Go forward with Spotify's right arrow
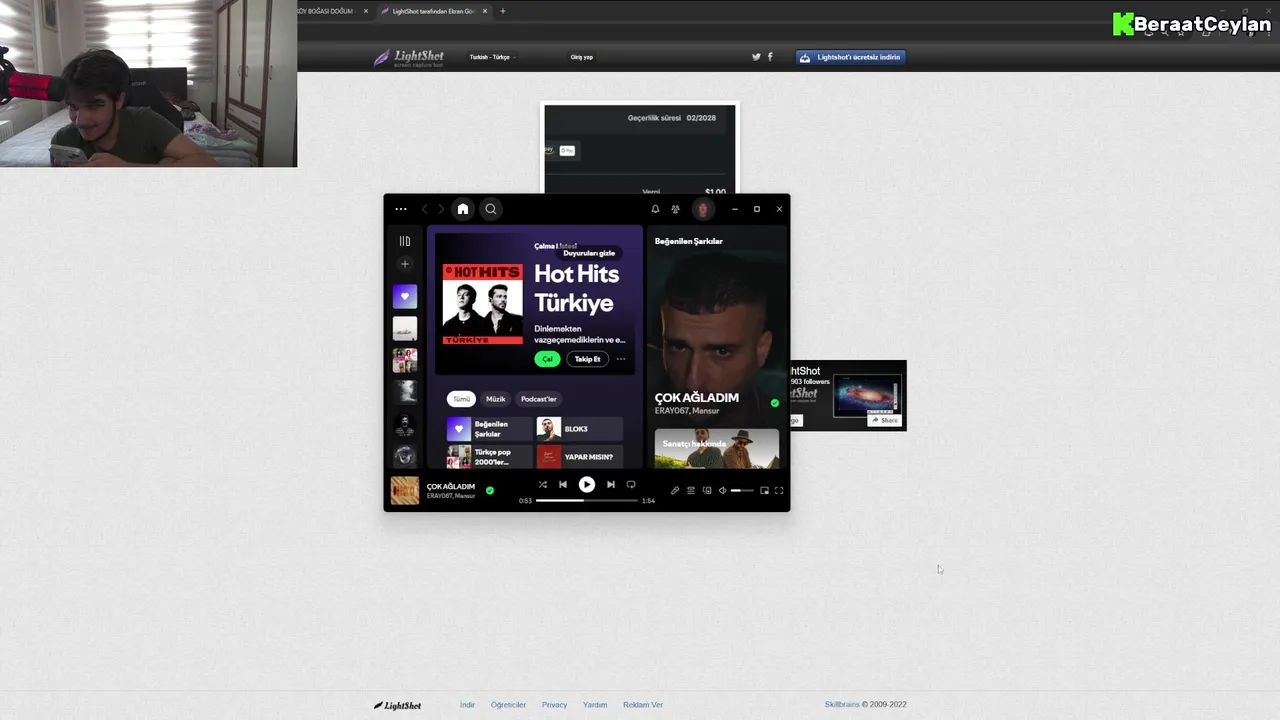The width and height of the screenshot is (1280, 720). tap(441, 209)
